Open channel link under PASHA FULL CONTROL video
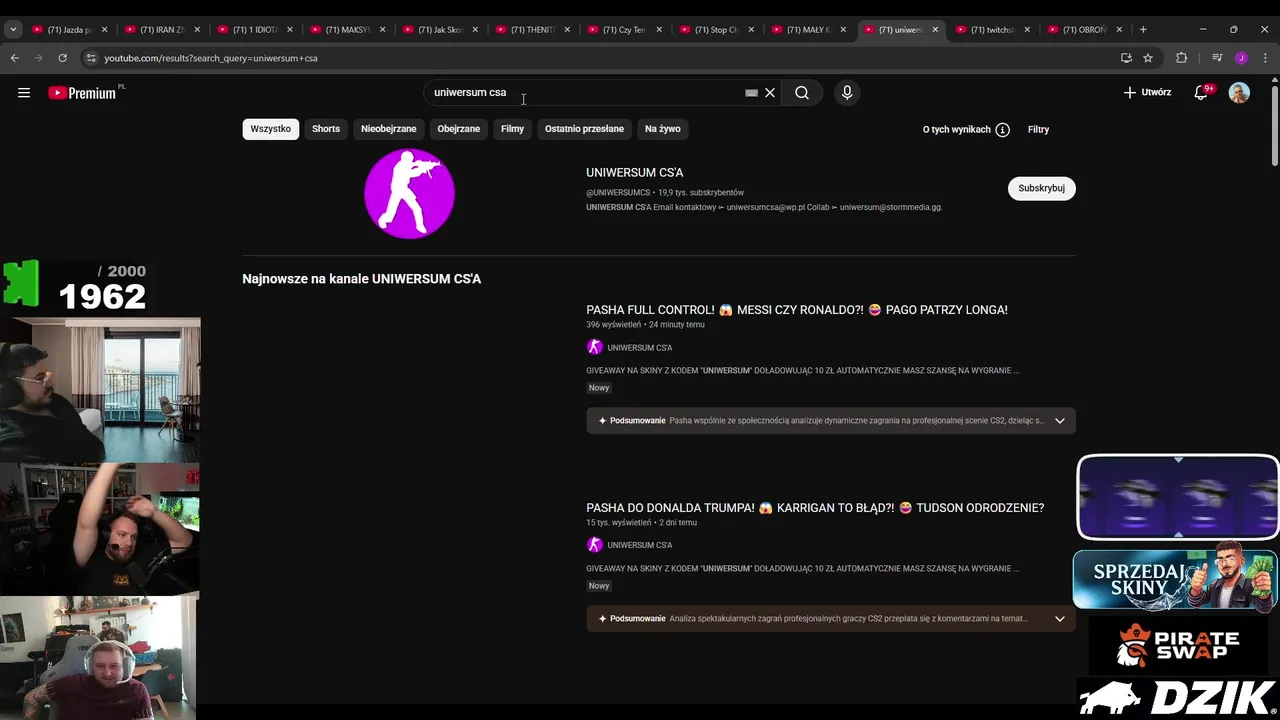 click(639, 348)
